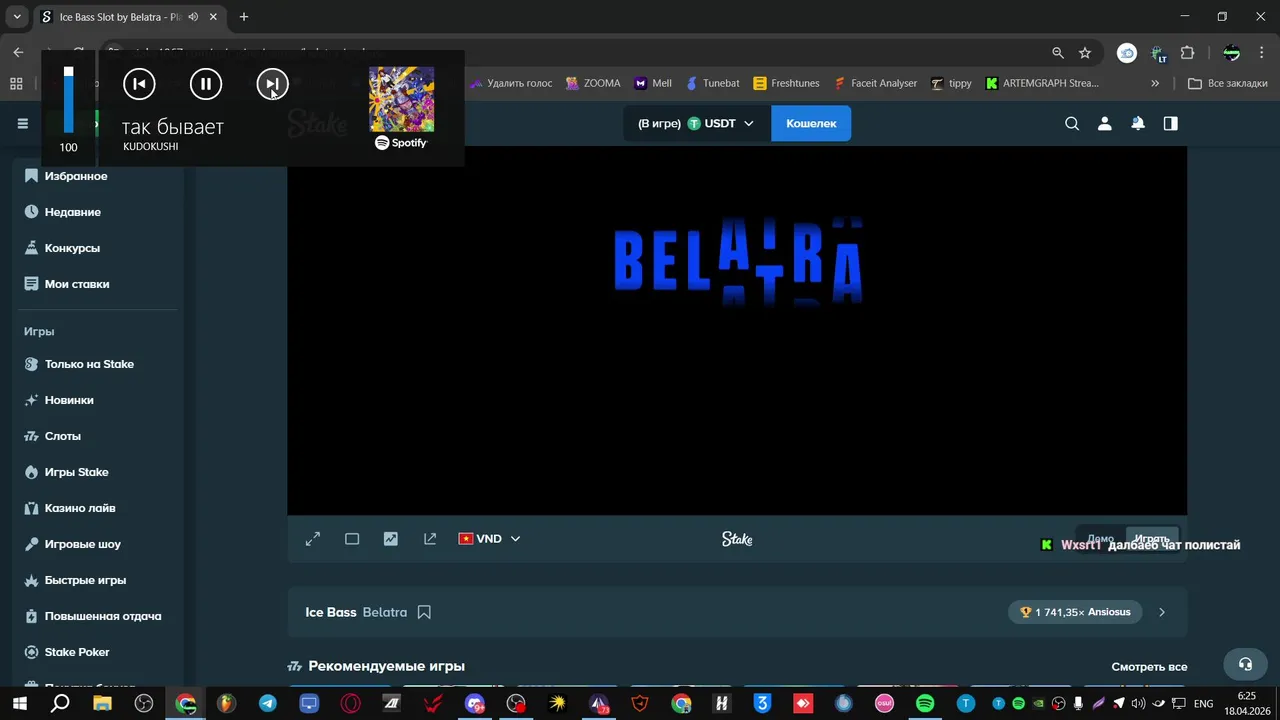The image size is (1280, 720).
Task: Toggle theater mode rectangle icon
Action: pos(352,539)
